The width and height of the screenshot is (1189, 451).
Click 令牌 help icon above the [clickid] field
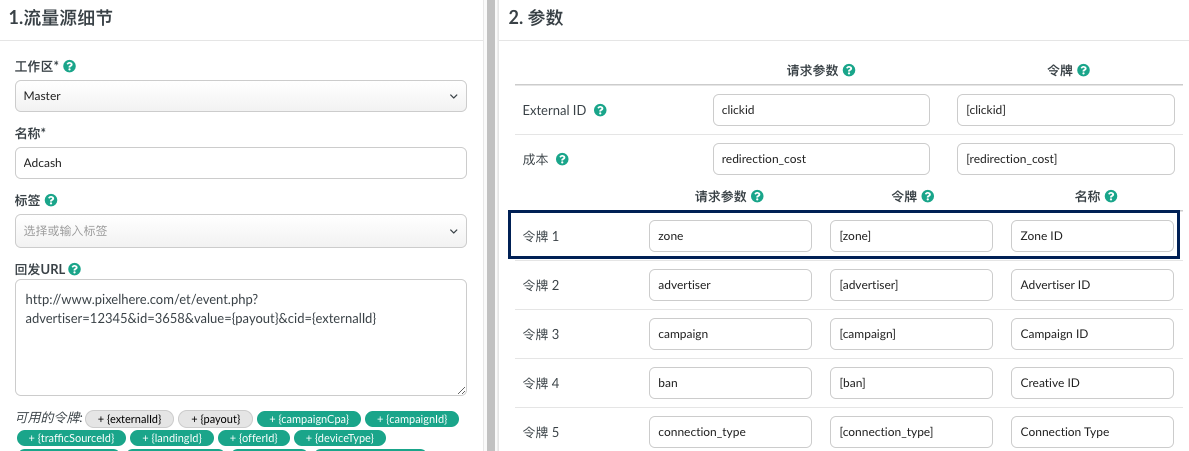1084,70
